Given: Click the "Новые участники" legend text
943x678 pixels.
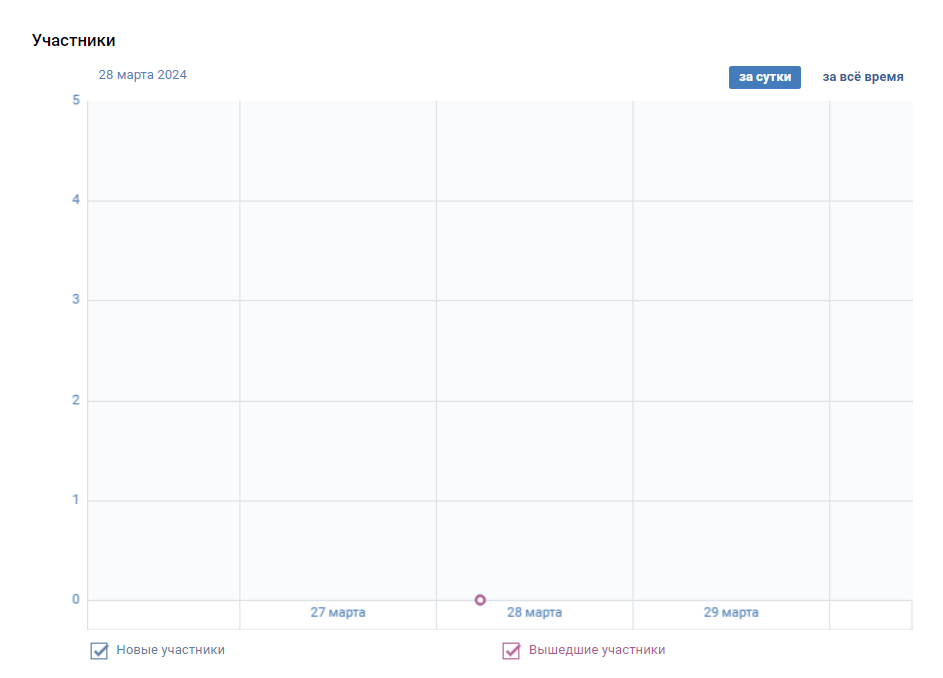Looking at the screenshot, I should 171,650.
